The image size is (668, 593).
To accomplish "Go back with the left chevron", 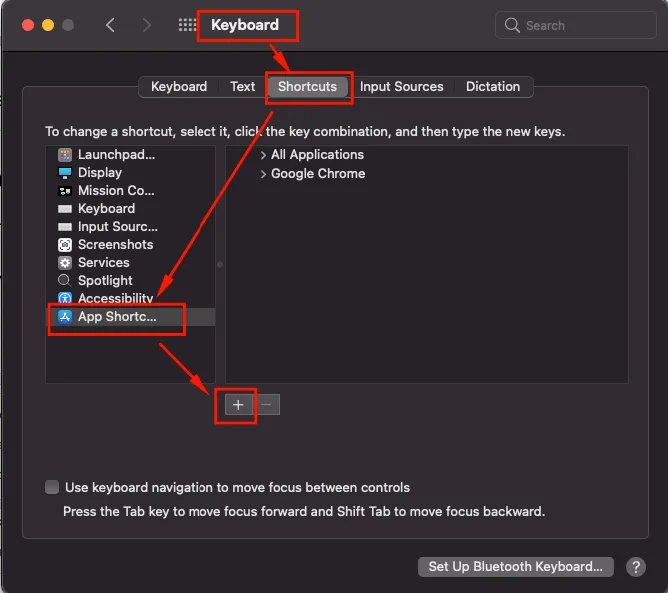I will coord(110,25).
